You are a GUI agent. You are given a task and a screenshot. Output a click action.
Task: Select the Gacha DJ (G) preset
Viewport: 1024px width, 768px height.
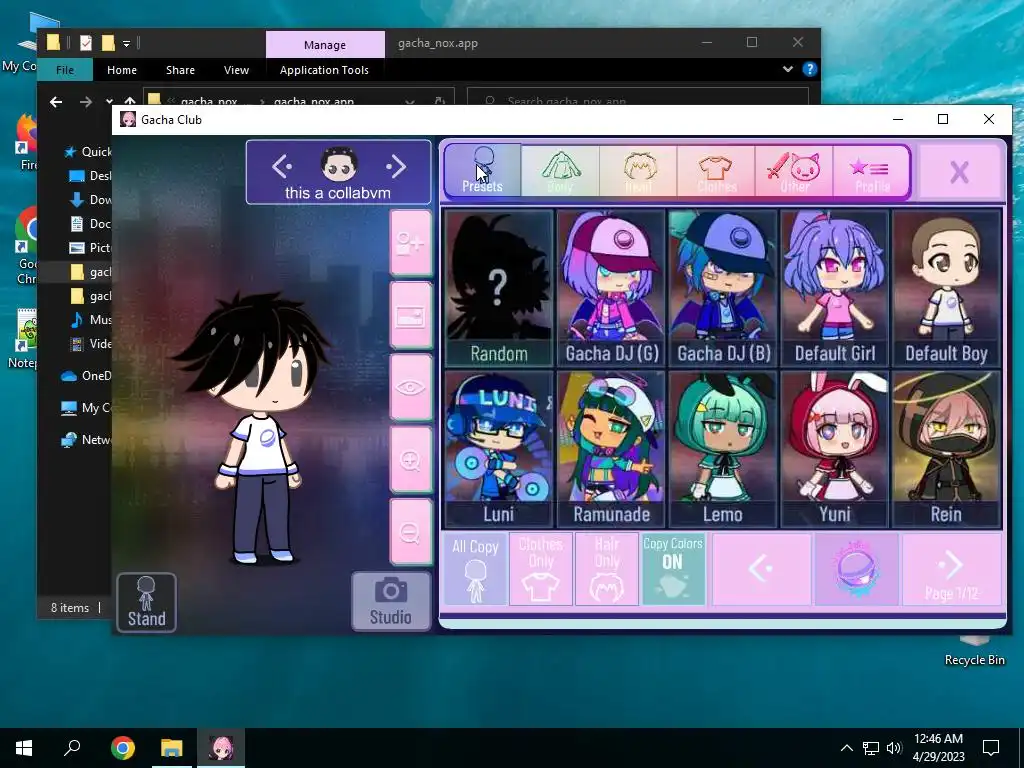611,288
